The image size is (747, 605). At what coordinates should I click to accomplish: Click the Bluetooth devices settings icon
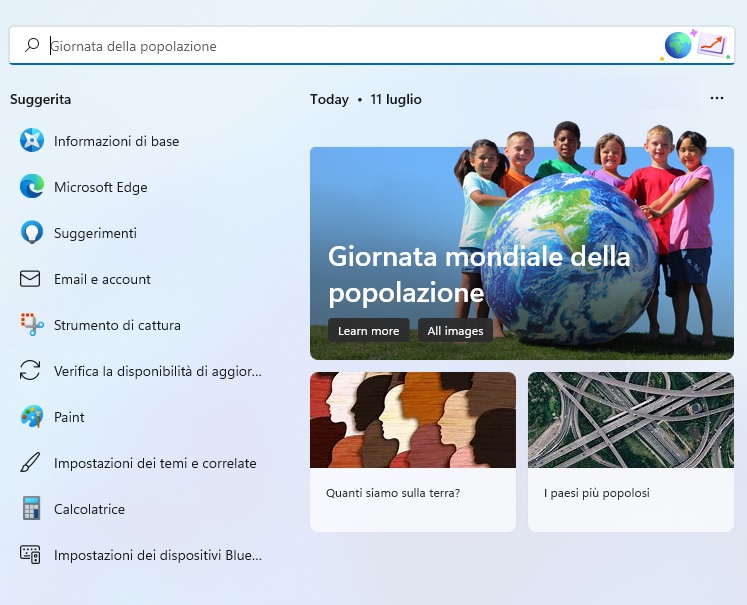(30, 555)
